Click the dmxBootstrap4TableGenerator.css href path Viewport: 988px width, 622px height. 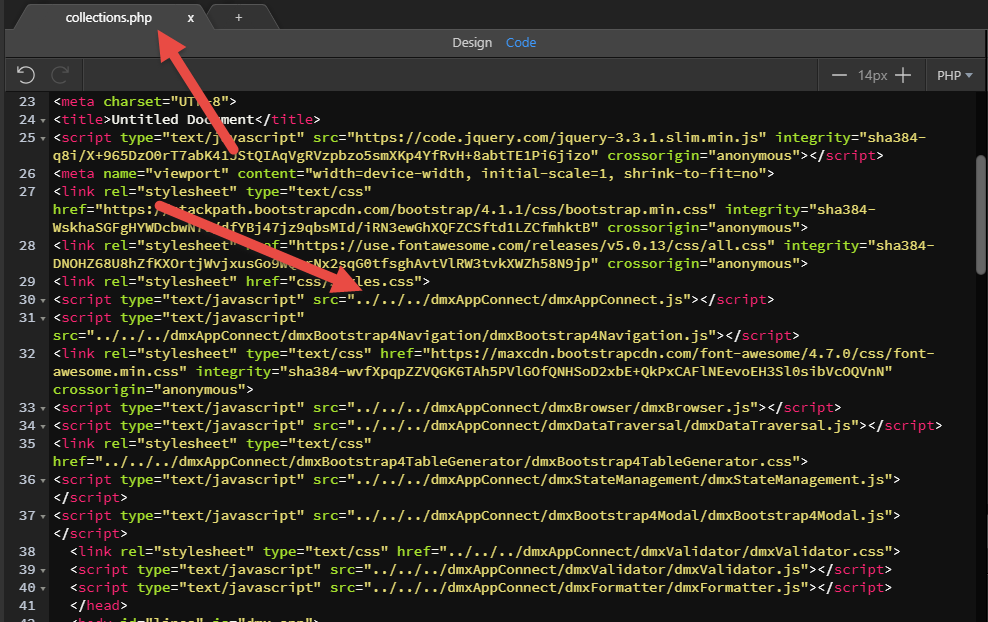(x=447, y=462)
